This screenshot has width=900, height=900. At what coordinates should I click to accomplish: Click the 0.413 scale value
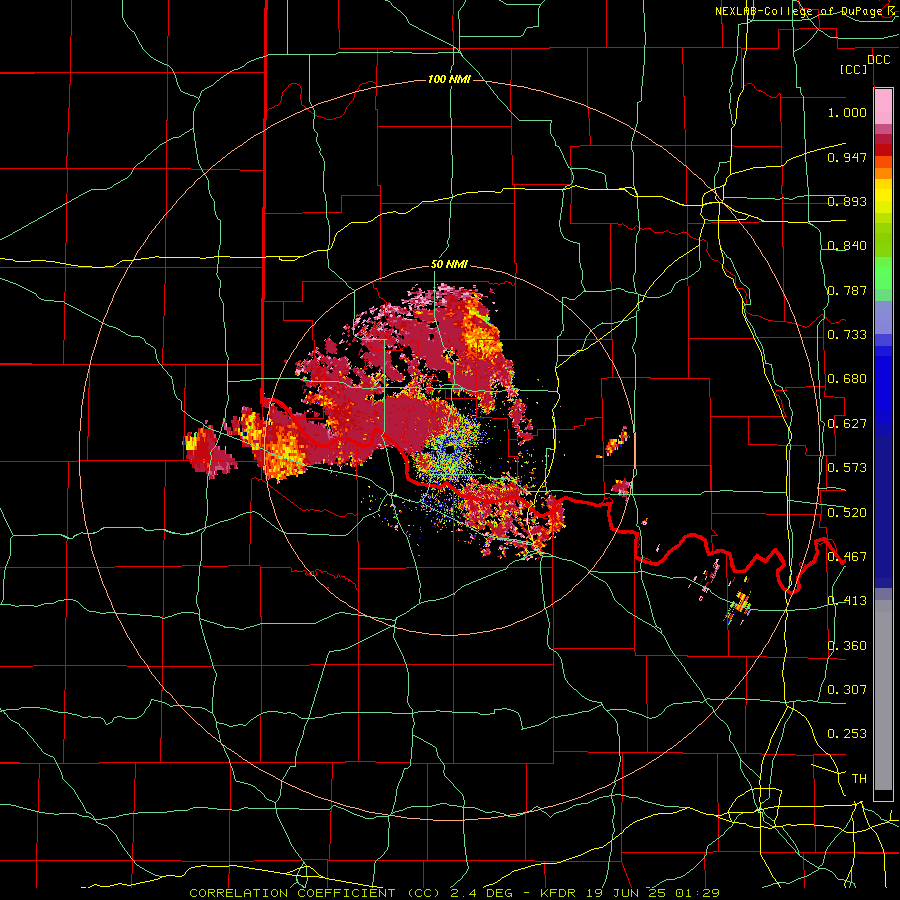(847, 601)
